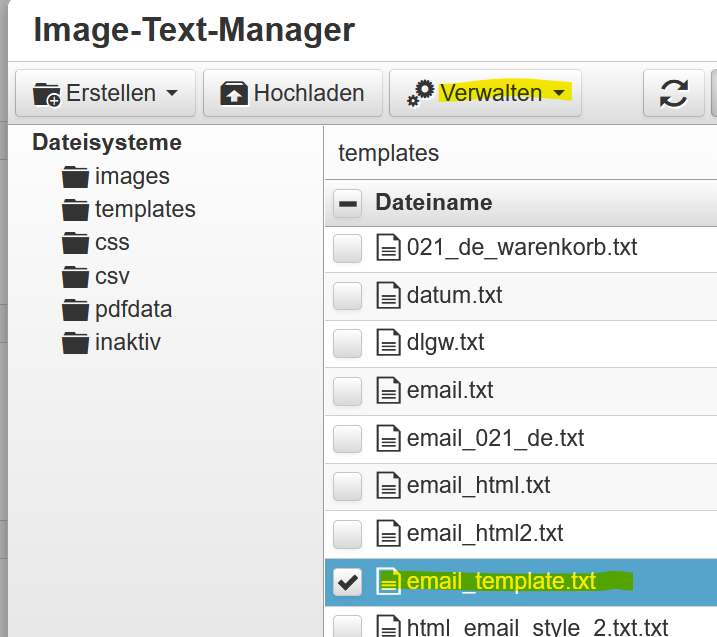
Task: Click the file icon of dlgw.txt
Action: click(x=387, y=342)
